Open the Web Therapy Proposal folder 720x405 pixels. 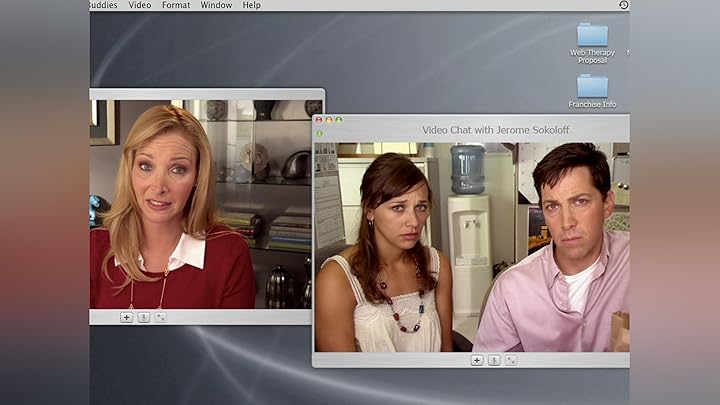coord(592,37)
